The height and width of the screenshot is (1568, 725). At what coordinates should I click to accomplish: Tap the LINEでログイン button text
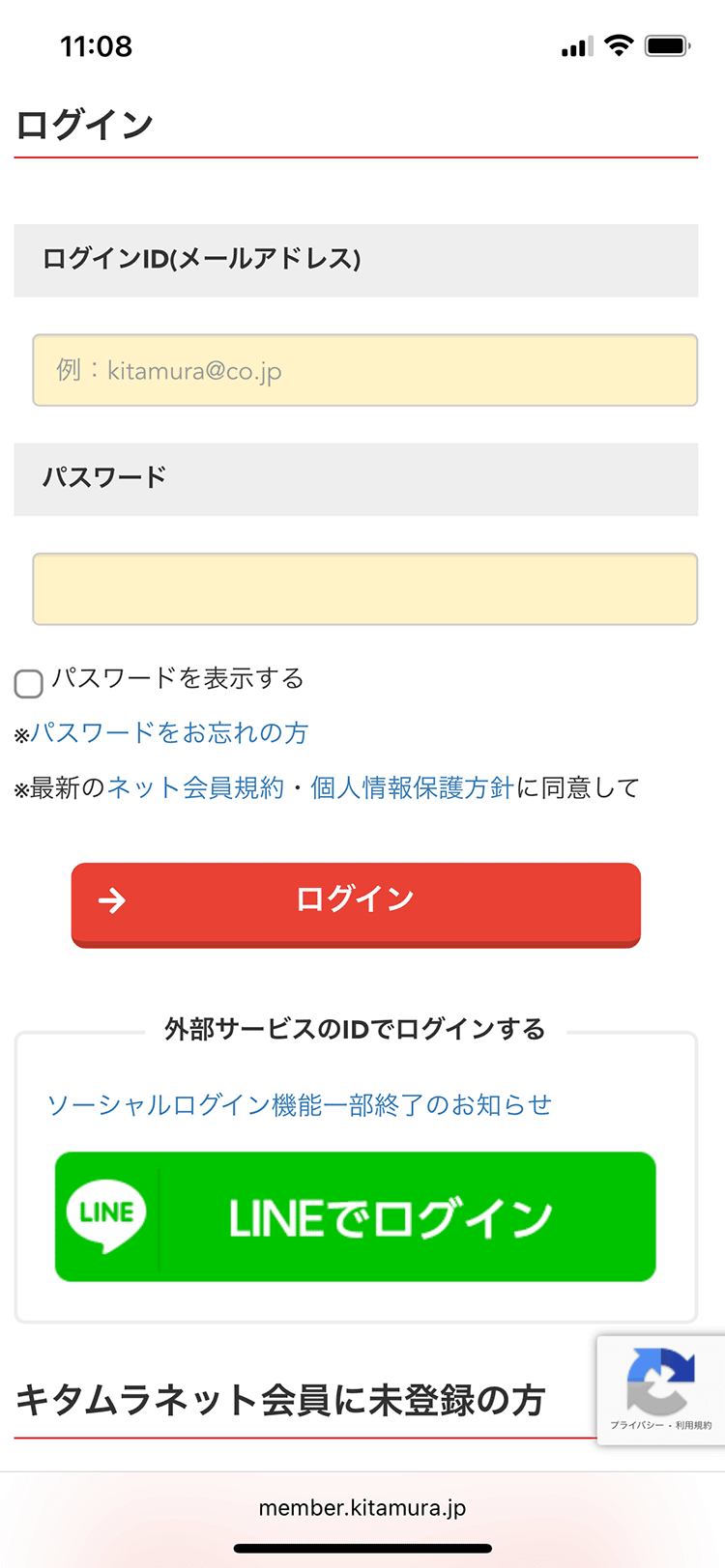391,1218
